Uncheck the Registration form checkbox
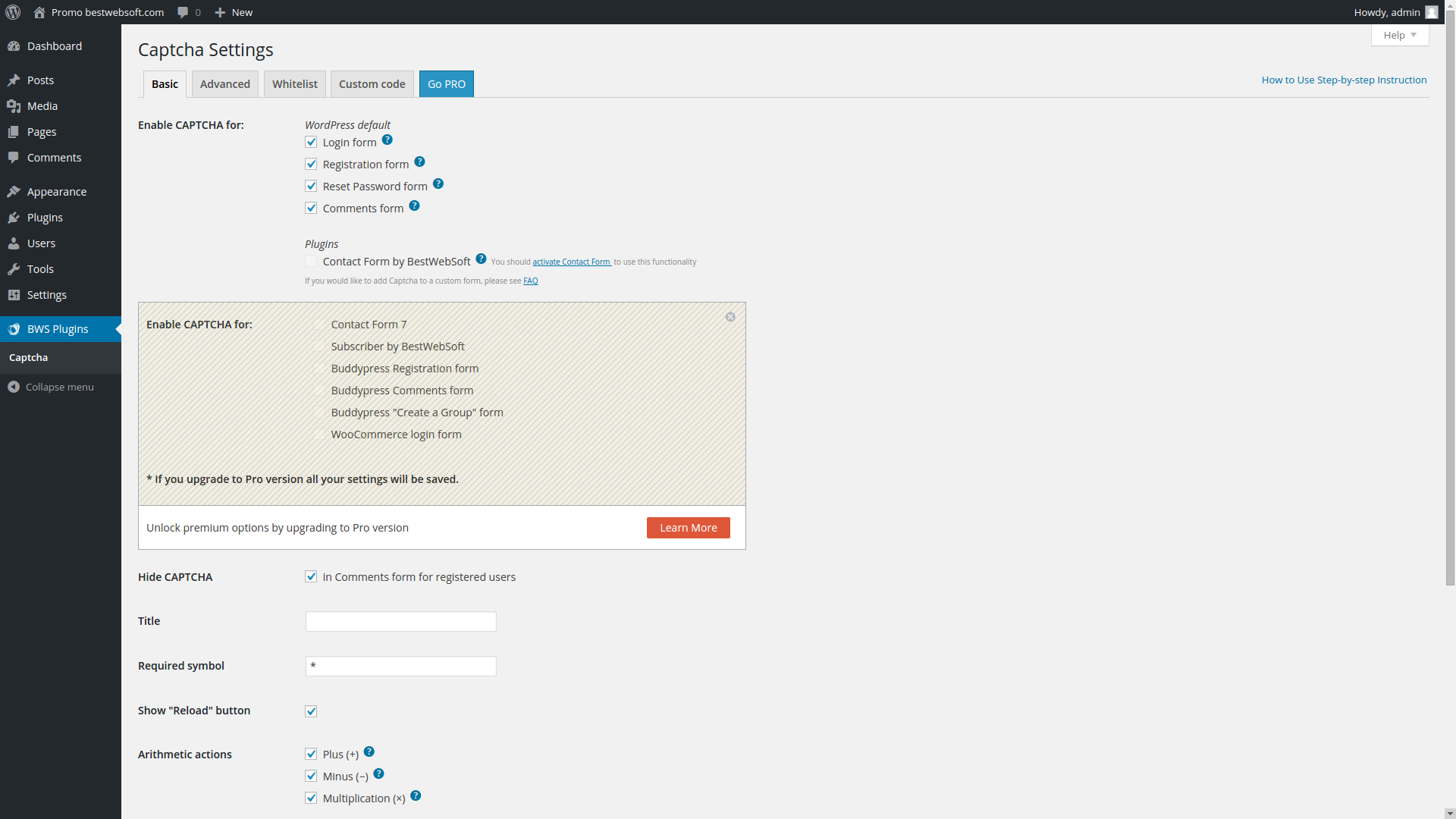 pyautogui.click(x=311, y=164)
